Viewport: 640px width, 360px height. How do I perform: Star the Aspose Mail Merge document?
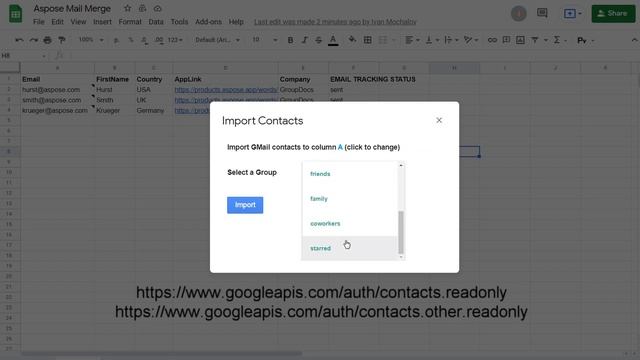127,8
